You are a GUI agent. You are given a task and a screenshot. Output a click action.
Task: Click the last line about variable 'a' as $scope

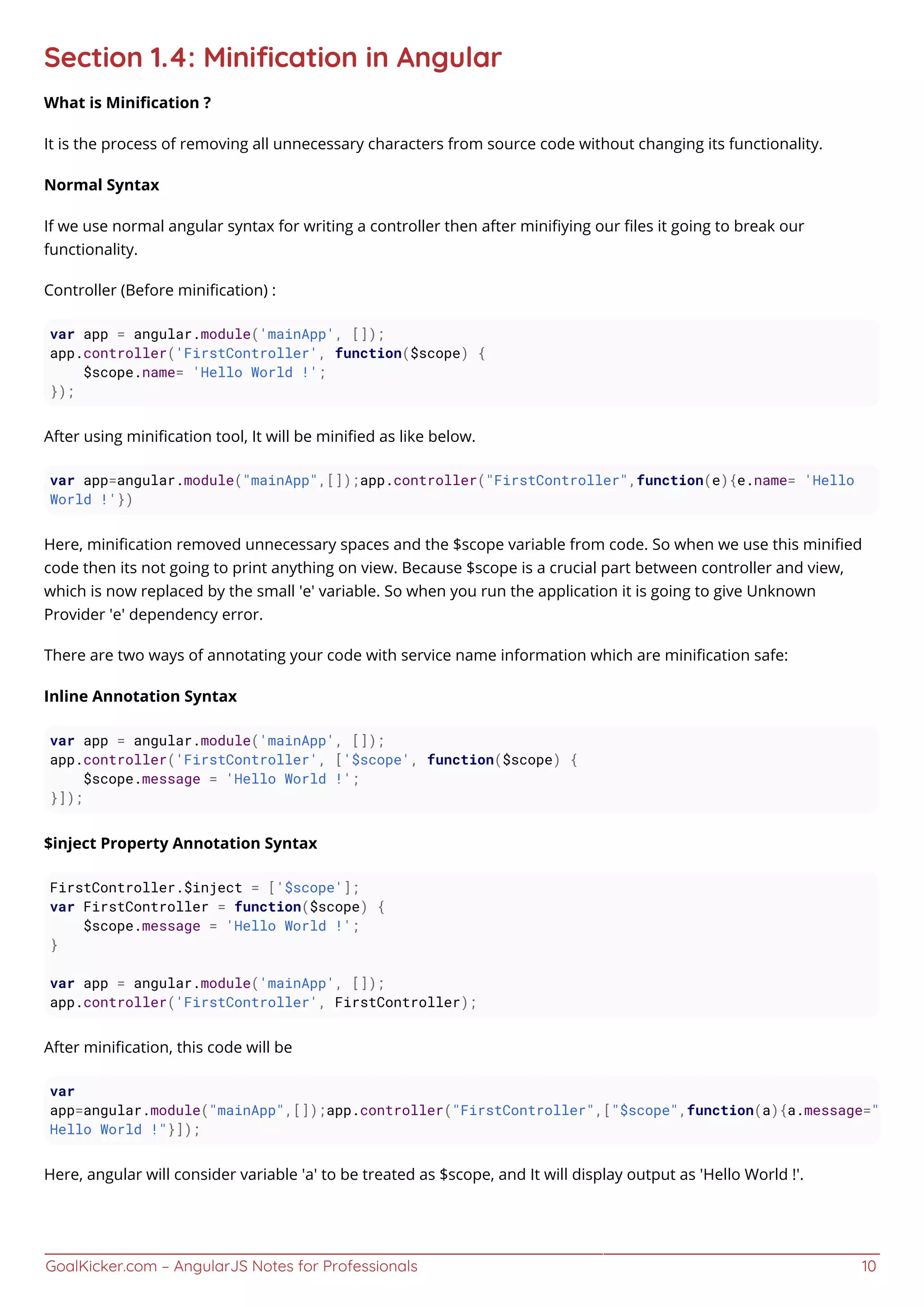pyautogui.click(x=424, y=1174)
